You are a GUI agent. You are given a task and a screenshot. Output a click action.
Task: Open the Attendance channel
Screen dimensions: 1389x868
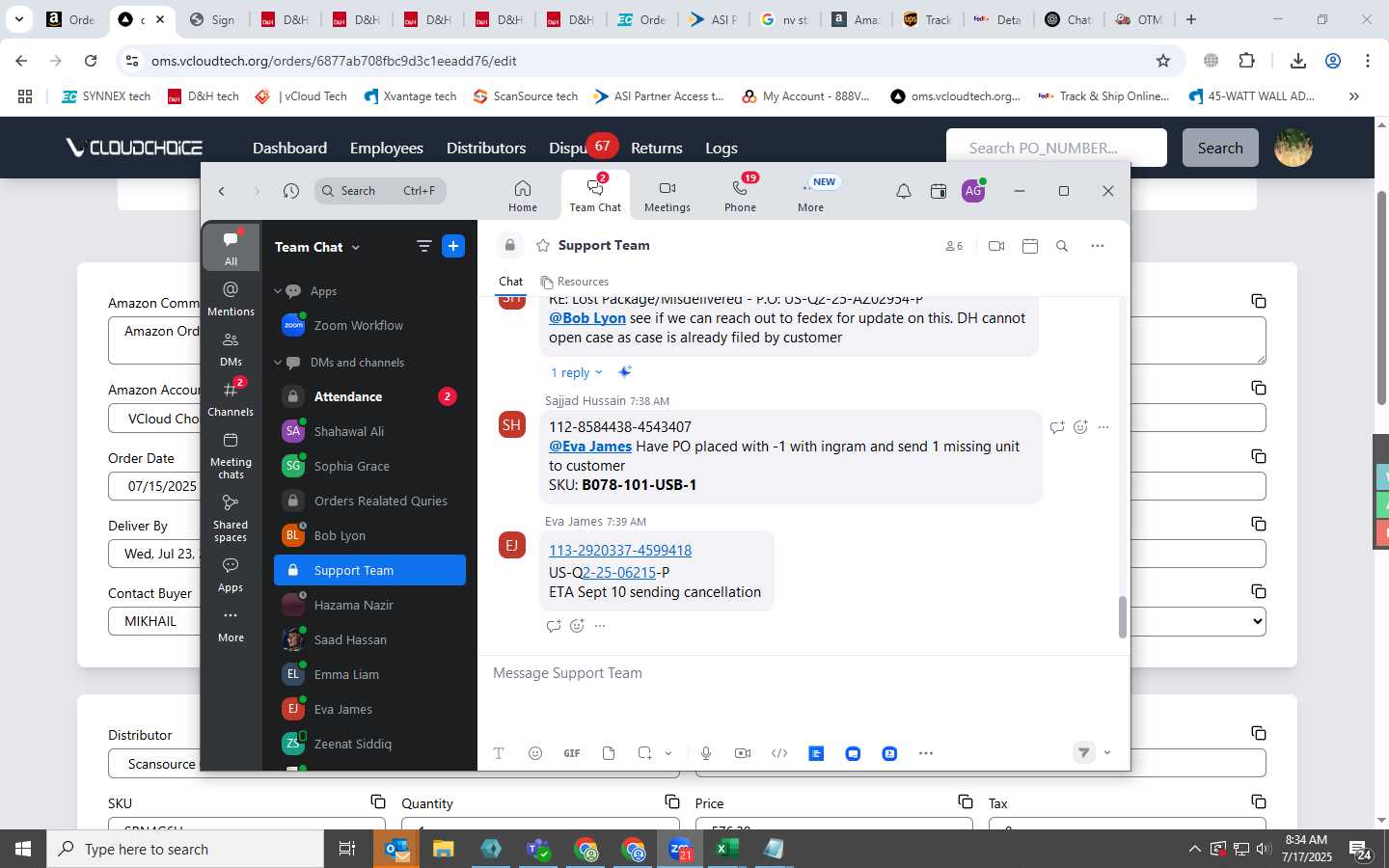tap(369, 396)
